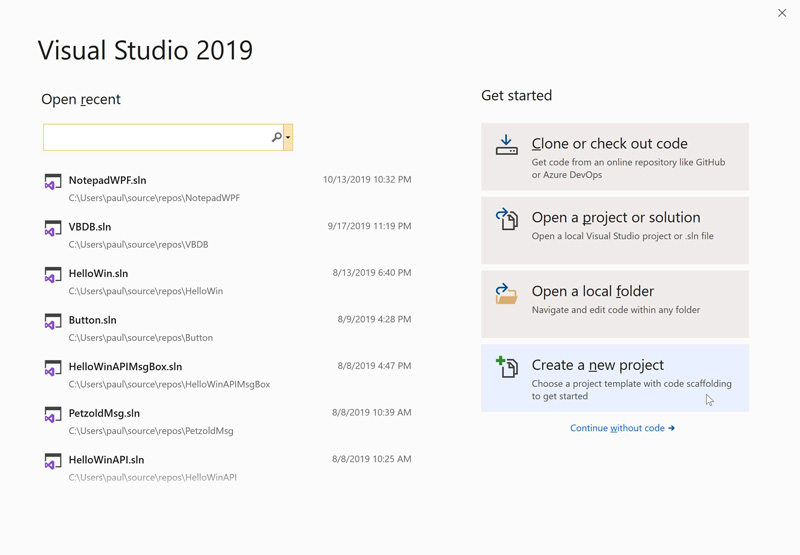Select the Continue without code link

(622, 428)
